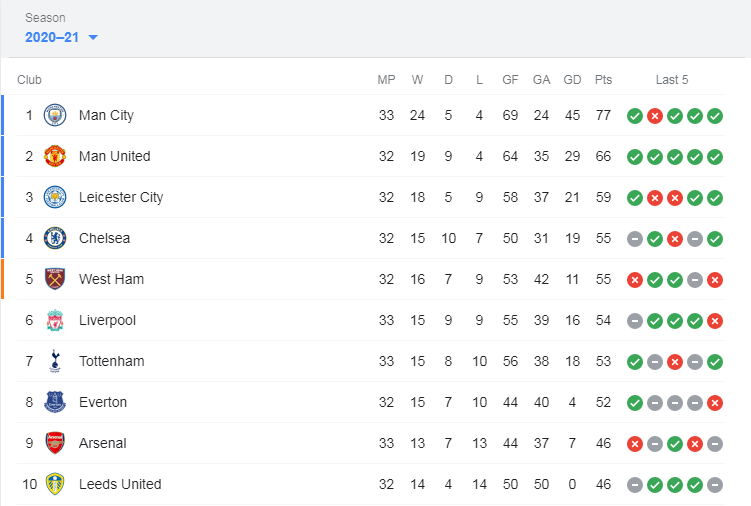Click Chelsea's first grey draw icon

(x=634, y=238)
